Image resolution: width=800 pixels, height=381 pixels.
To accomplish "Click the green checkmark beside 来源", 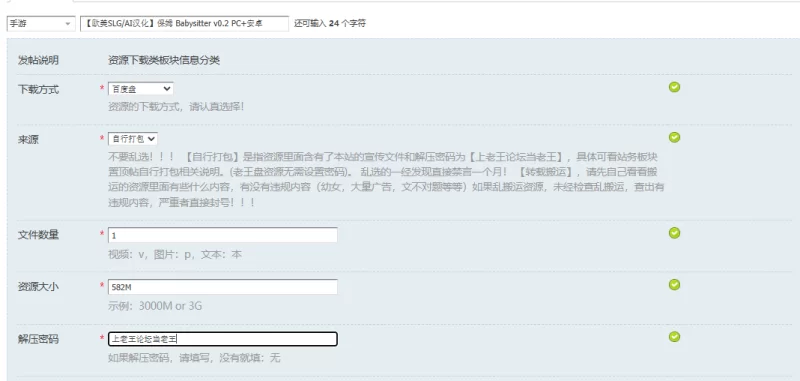I will point(674,137).
